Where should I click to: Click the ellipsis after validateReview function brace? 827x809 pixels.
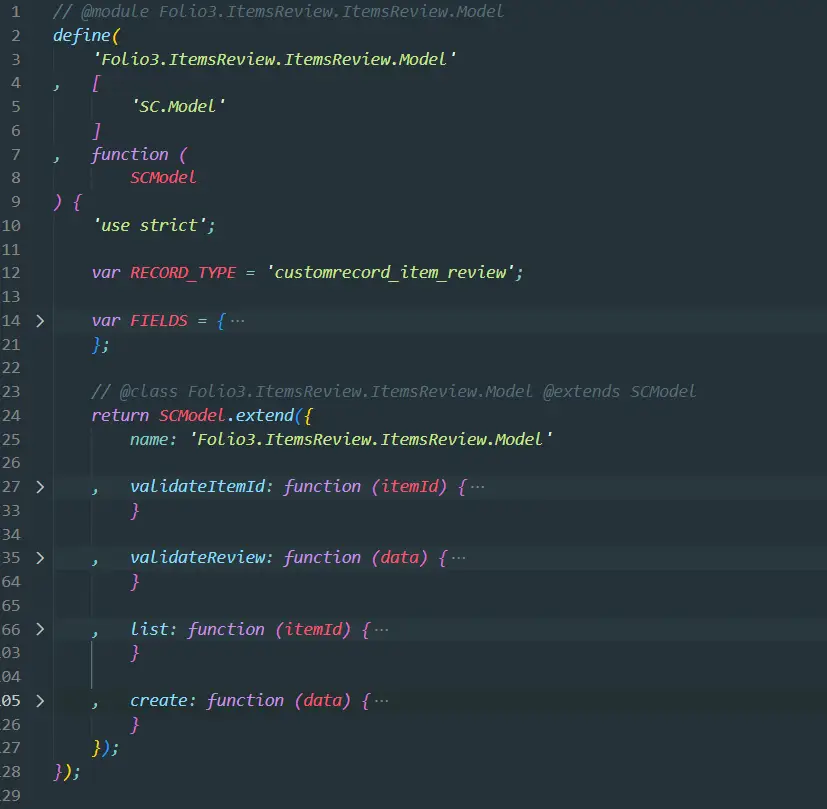pos(459,558)
